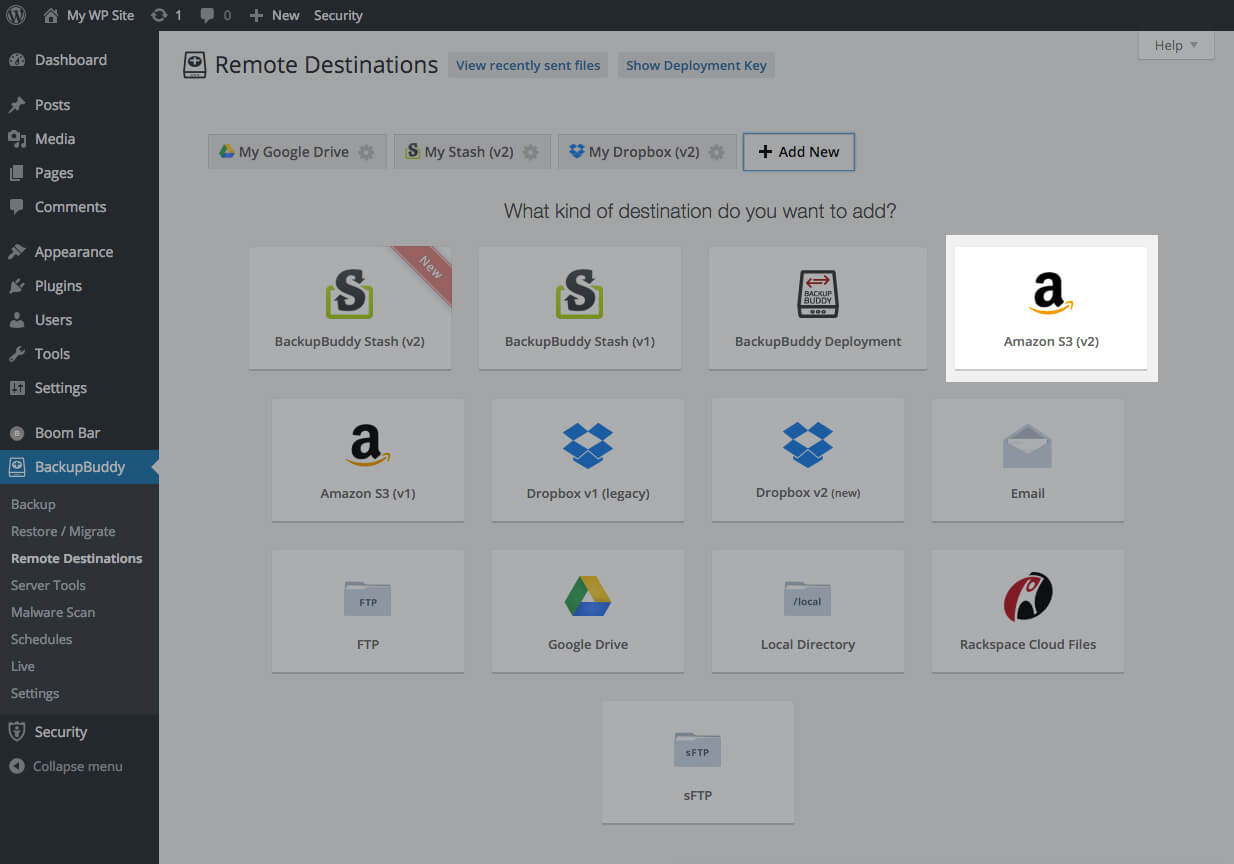1234x864 pixels.
Task: Click the Appearance paintbrush icon
Action: [x=17, y=252]
